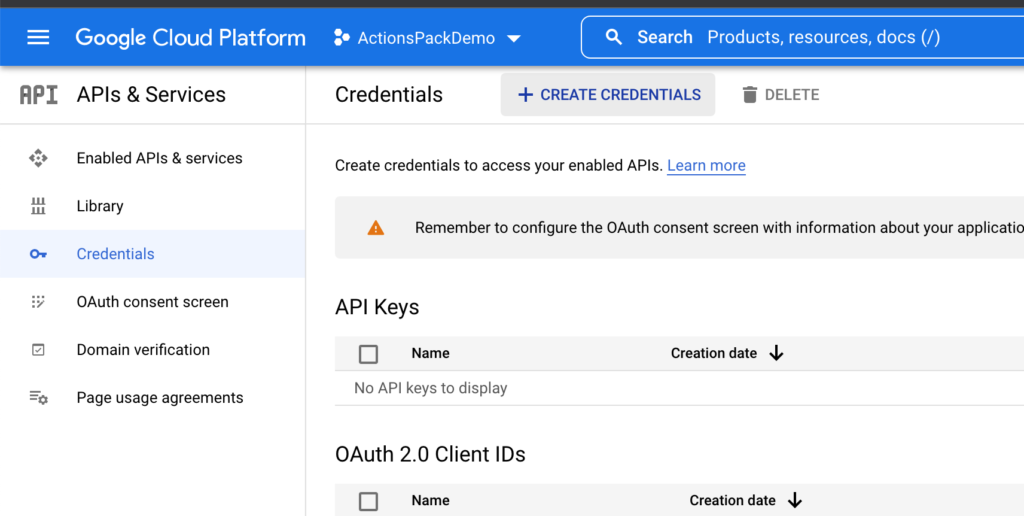1024x516 pixels.
Task: Open the OAuth consent screen page
Action: pos(153,302)
